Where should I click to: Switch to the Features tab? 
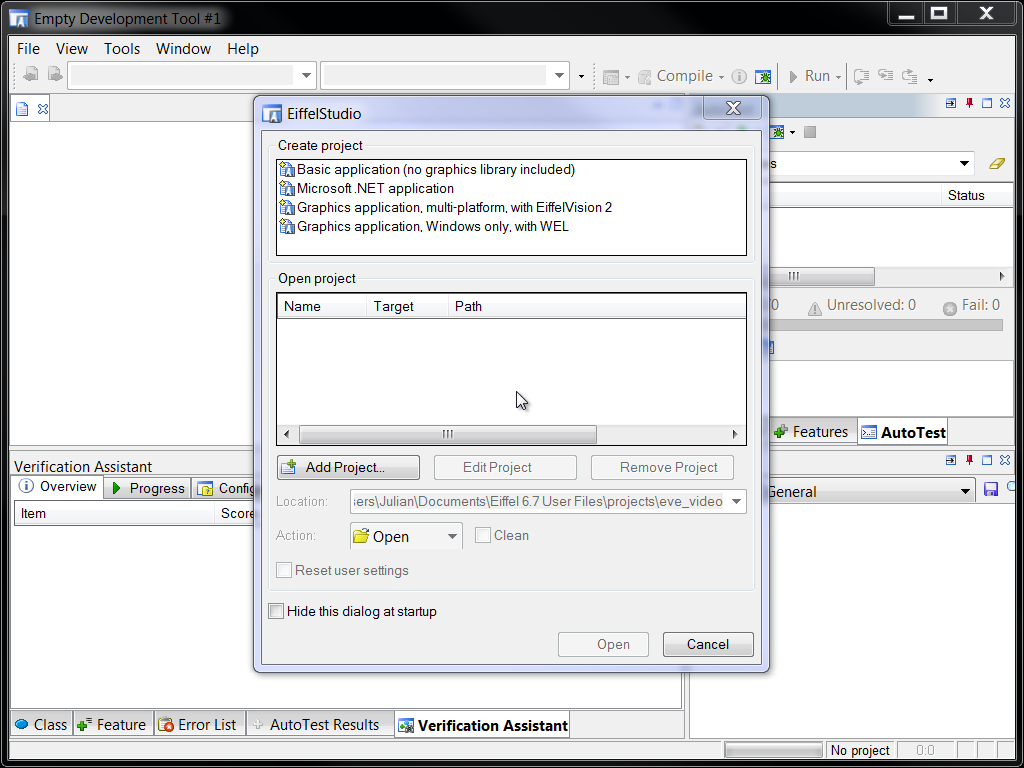(811, 432)
